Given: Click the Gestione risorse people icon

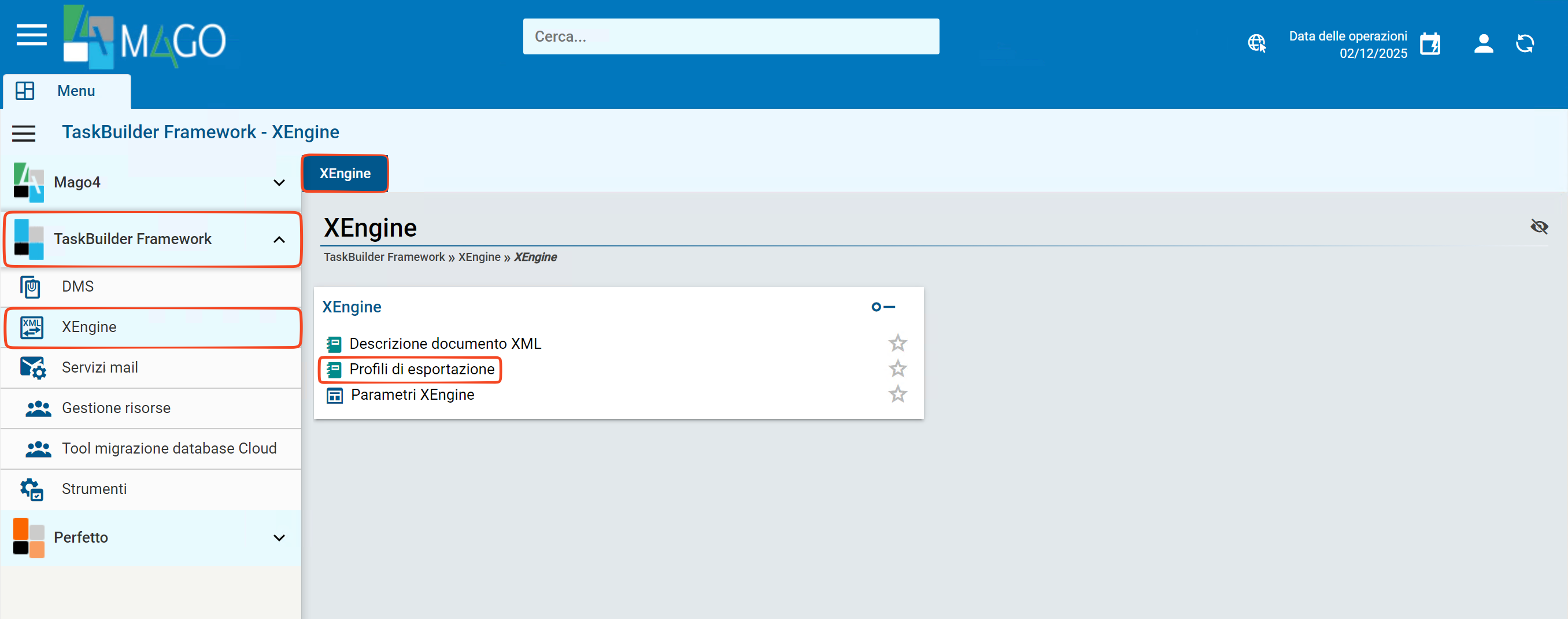Looking at the screenshot, I should click(x=38, y=408).
